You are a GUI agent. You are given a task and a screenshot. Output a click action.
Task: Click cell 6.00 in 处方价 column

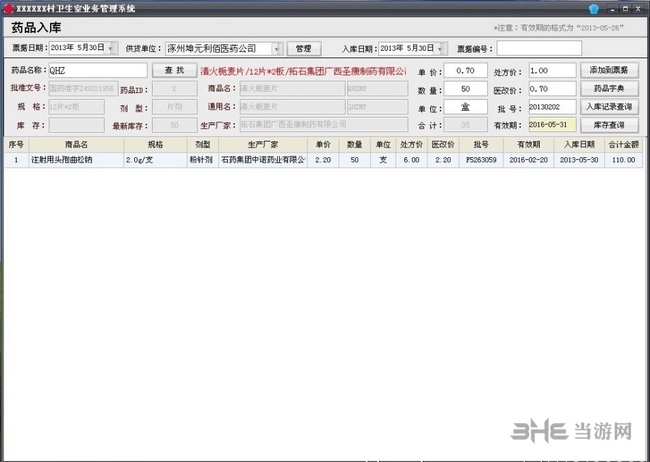411,160
